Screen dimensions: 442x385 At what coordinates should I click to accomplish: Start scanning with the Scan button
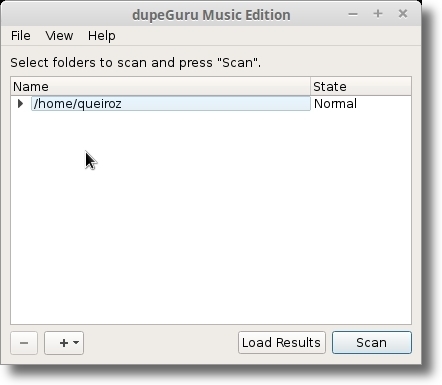point(372,343)
